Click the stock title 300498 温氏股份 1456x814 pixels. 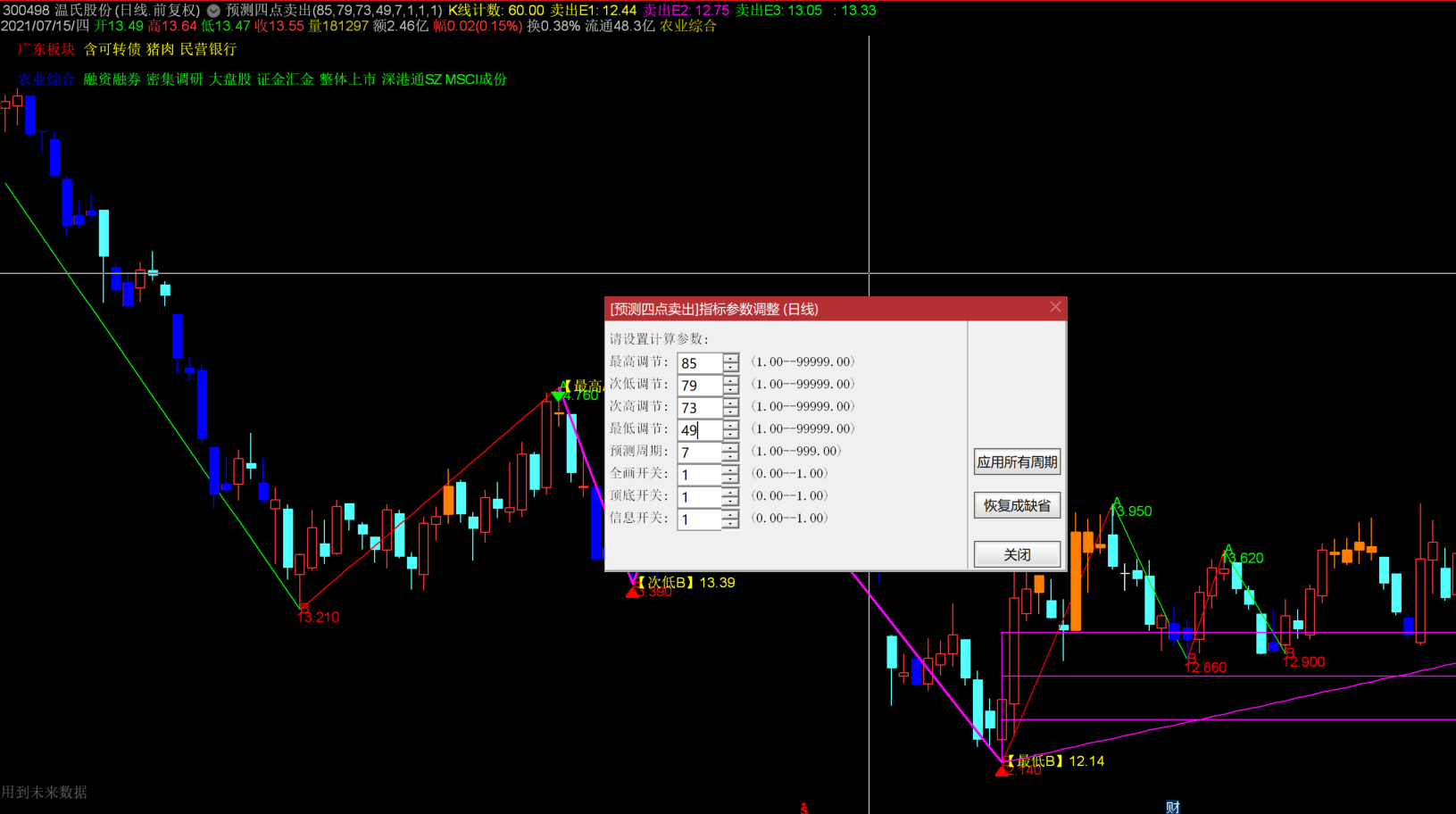coord(57,11)
